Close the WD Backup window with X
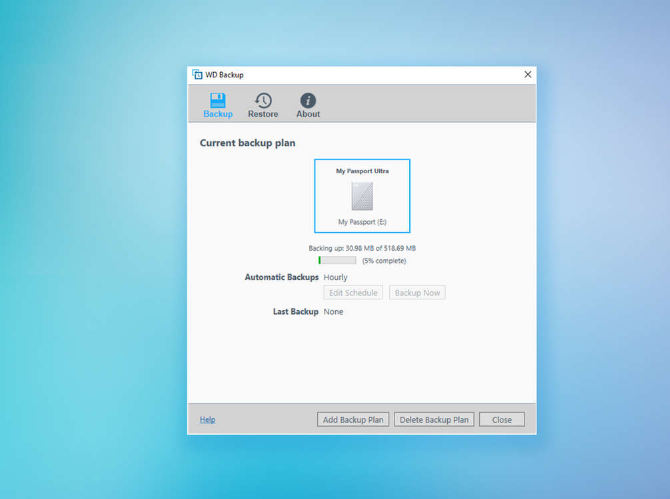Screen dimensions: 670x499 point(528,74)
